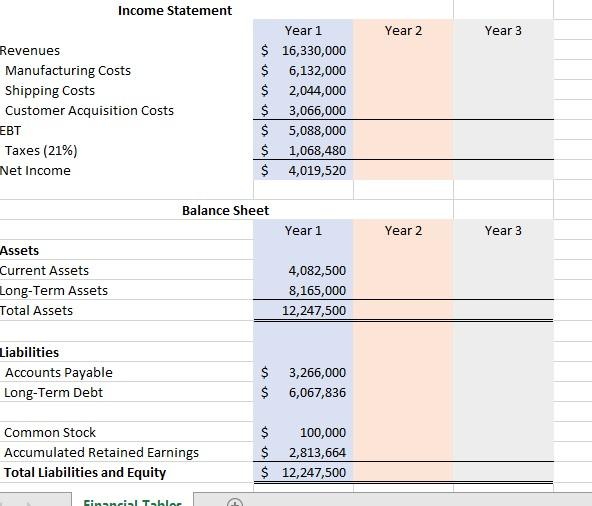
Task: Select Income Statement Year 3 header
Action: click(503, 31)
